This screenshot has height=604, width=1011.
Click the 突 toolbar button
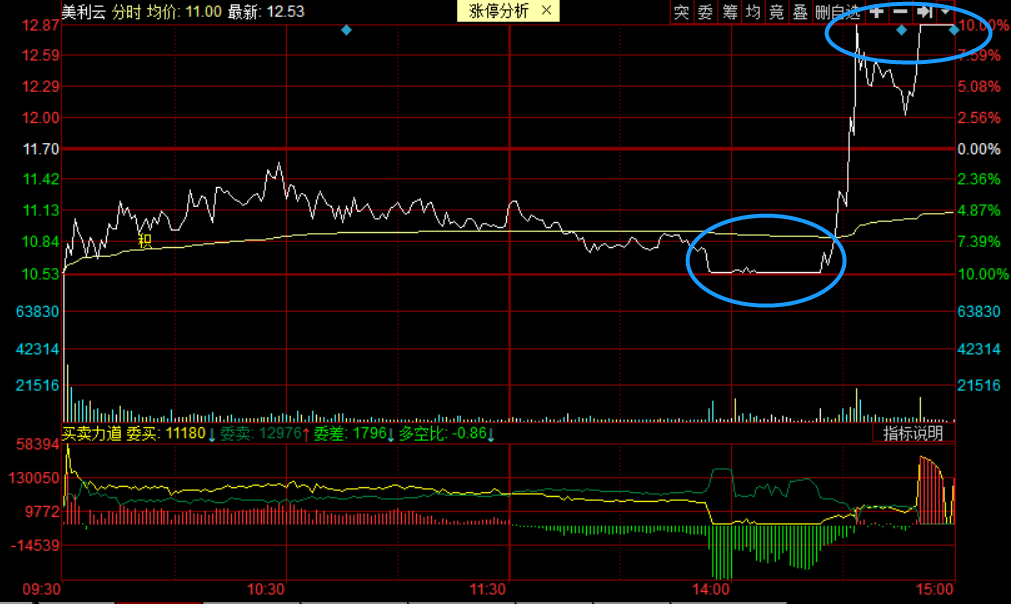point(681,12)
